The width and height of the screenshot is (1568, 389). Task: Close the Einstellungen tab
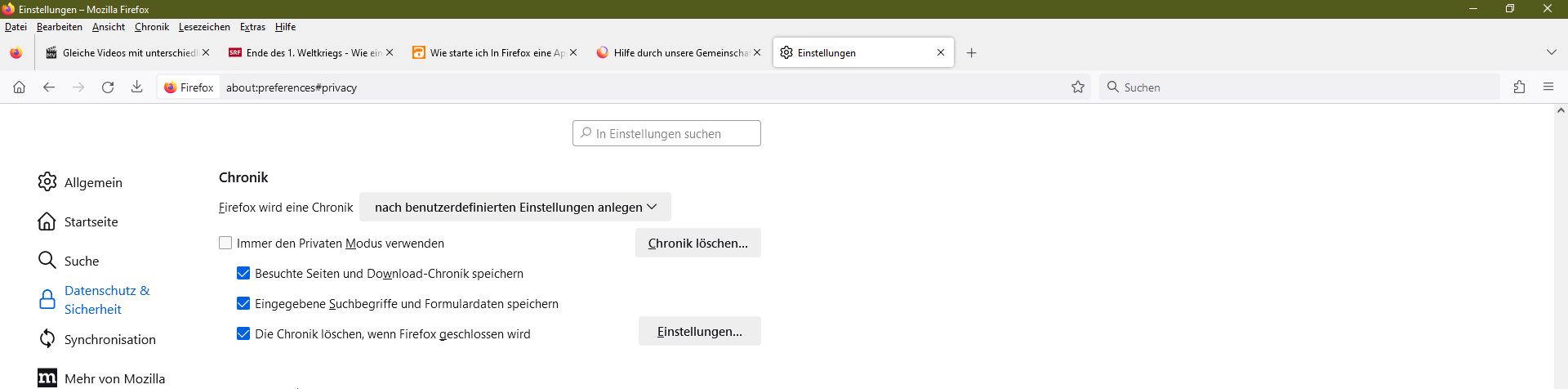pyautogui.click(x=941, y=52)
